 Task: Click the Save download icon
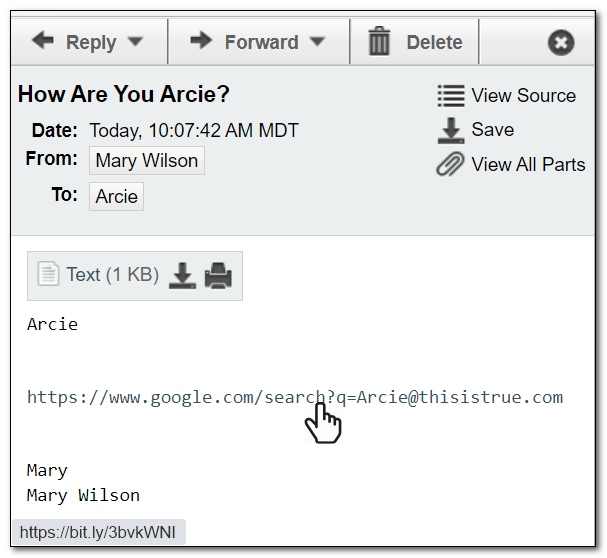click(x=451, y=130)
